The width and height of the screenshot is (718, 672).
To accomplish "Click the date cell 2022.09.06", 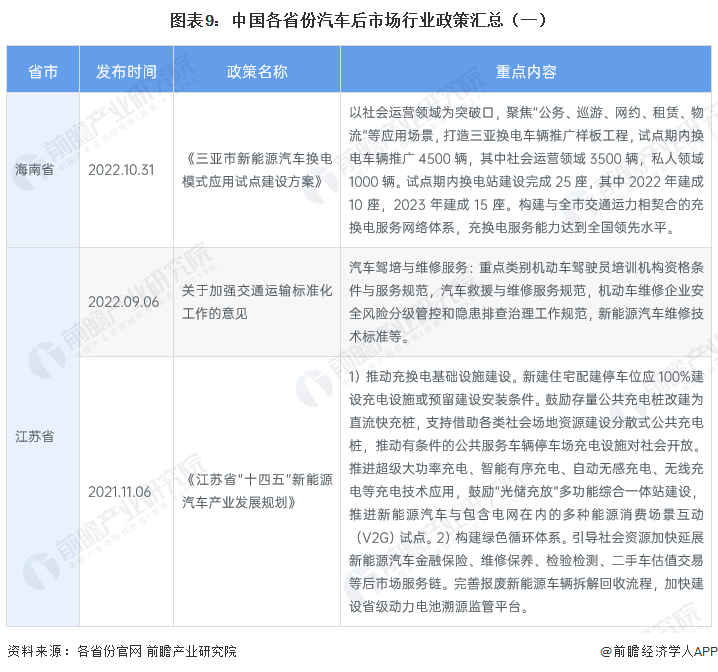I will click(x=124, y=302).
